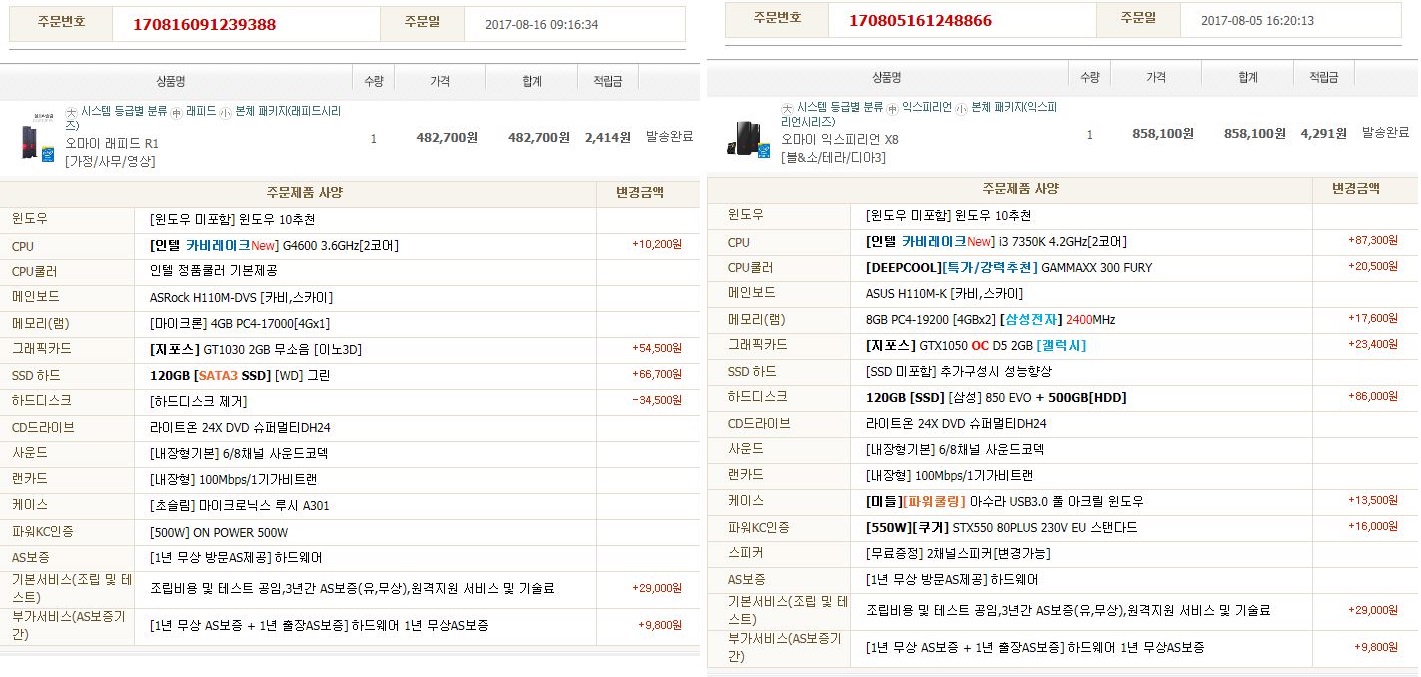This screenshot has width=1421, height=677.
Task: Click the 小 icon before 본체 패키지(래피드시리즈)
Action: click(226, 111)
